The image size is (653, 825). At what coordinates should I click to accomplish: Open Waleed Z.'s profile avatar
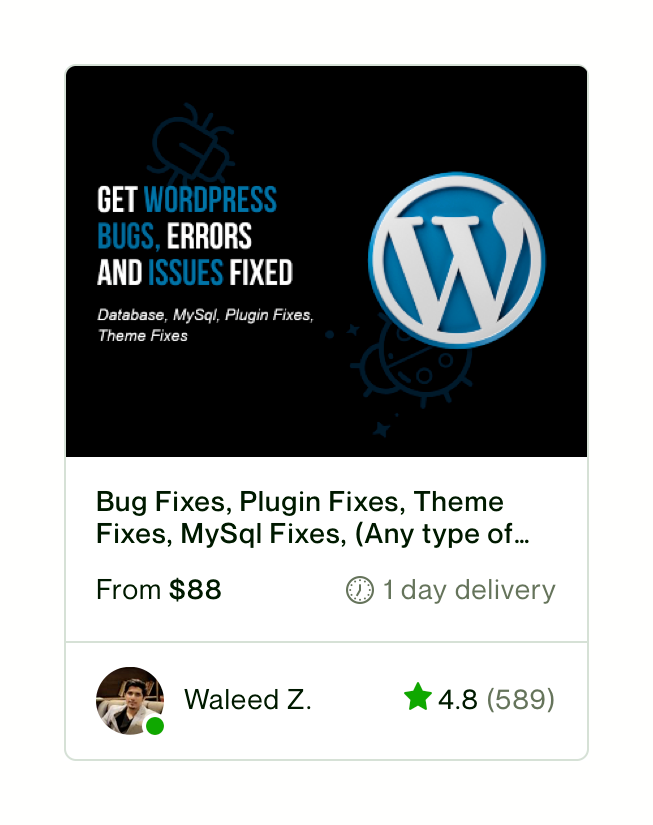click(x=130, y=701)
